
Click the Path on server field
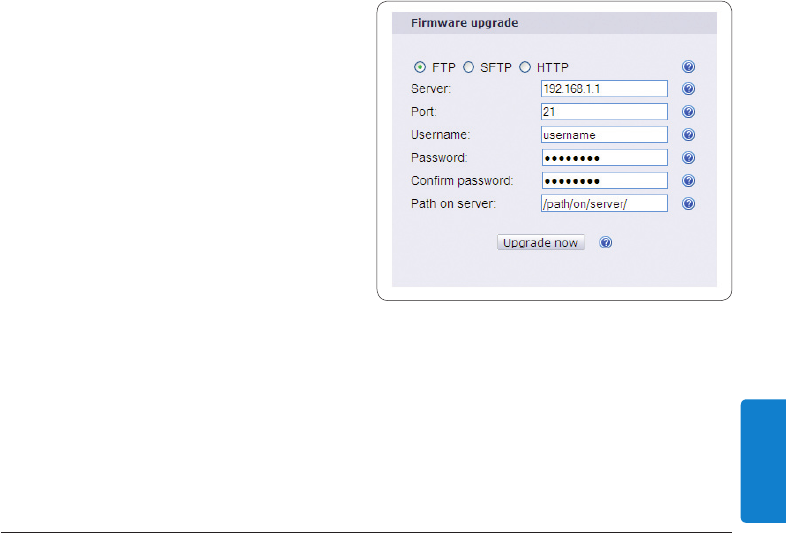click(x=604, y=204)
